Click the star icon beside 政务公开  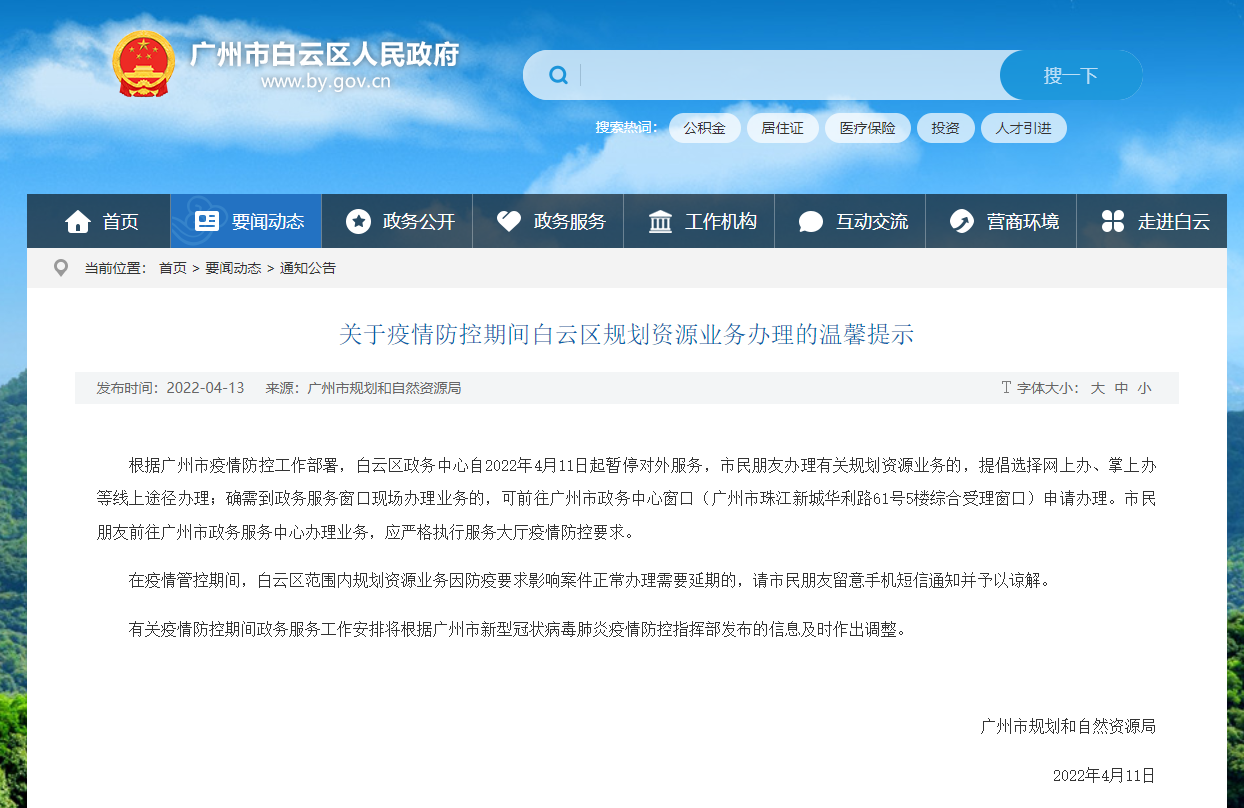click(x=358, y=222)
